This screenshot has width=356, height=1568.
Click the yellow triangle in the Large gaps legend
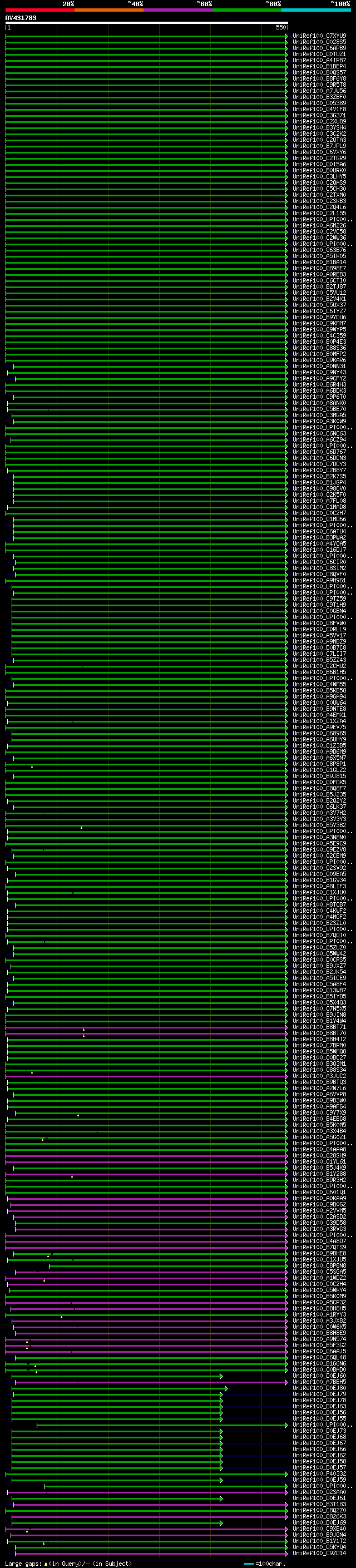(46, 1564)
